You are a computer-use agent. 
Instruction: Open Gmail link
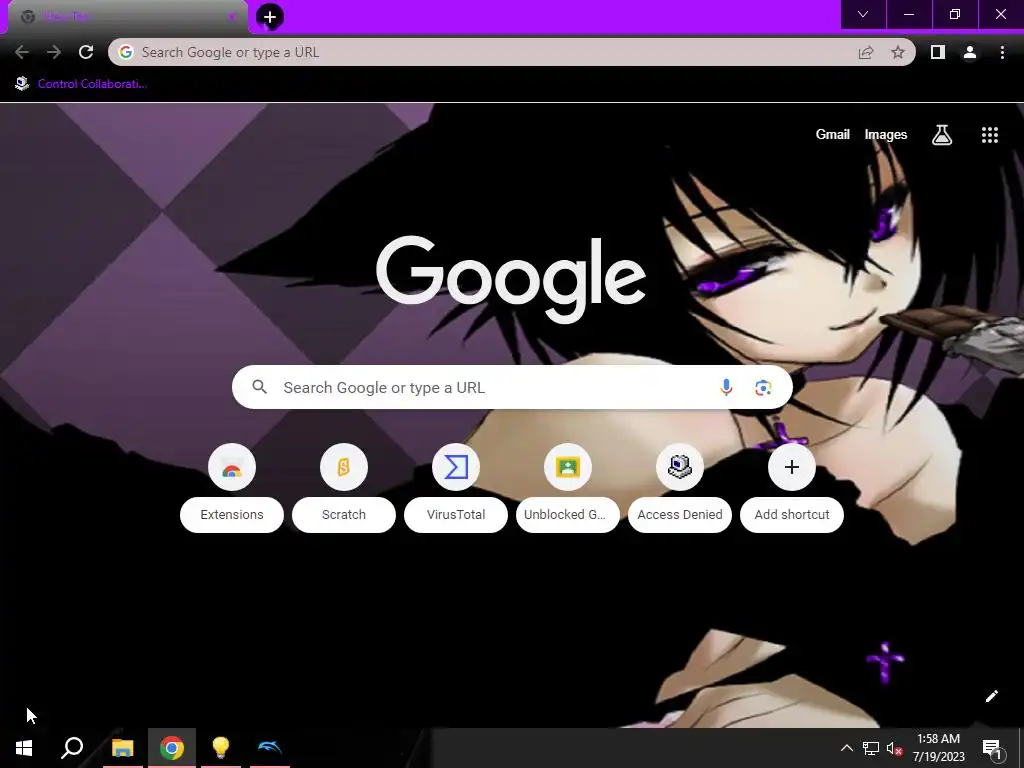coord(833,135)
